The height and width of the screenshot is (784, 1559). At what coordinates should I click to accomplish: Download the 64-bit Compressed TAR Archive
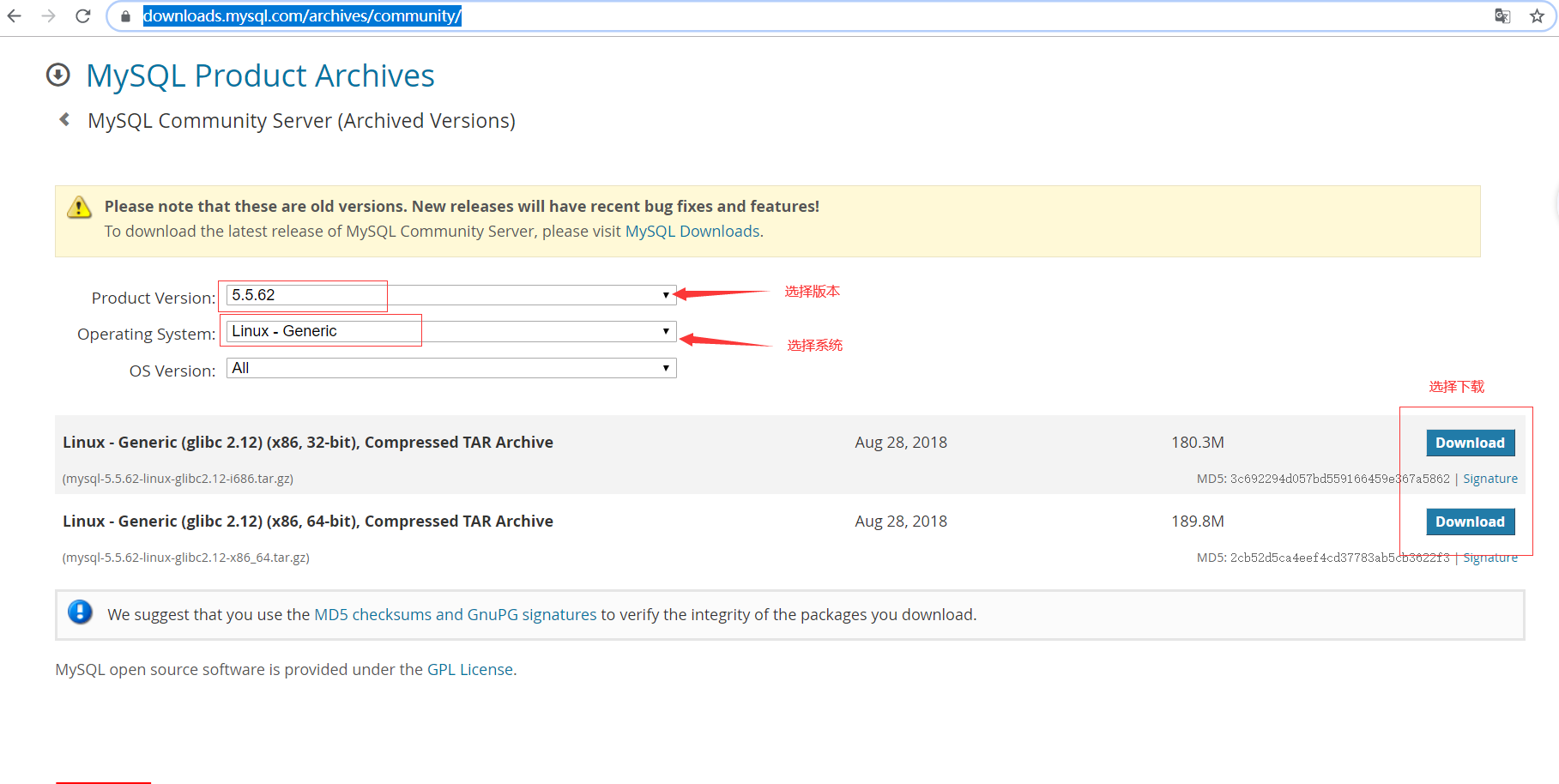click(x=1470, y=522)
